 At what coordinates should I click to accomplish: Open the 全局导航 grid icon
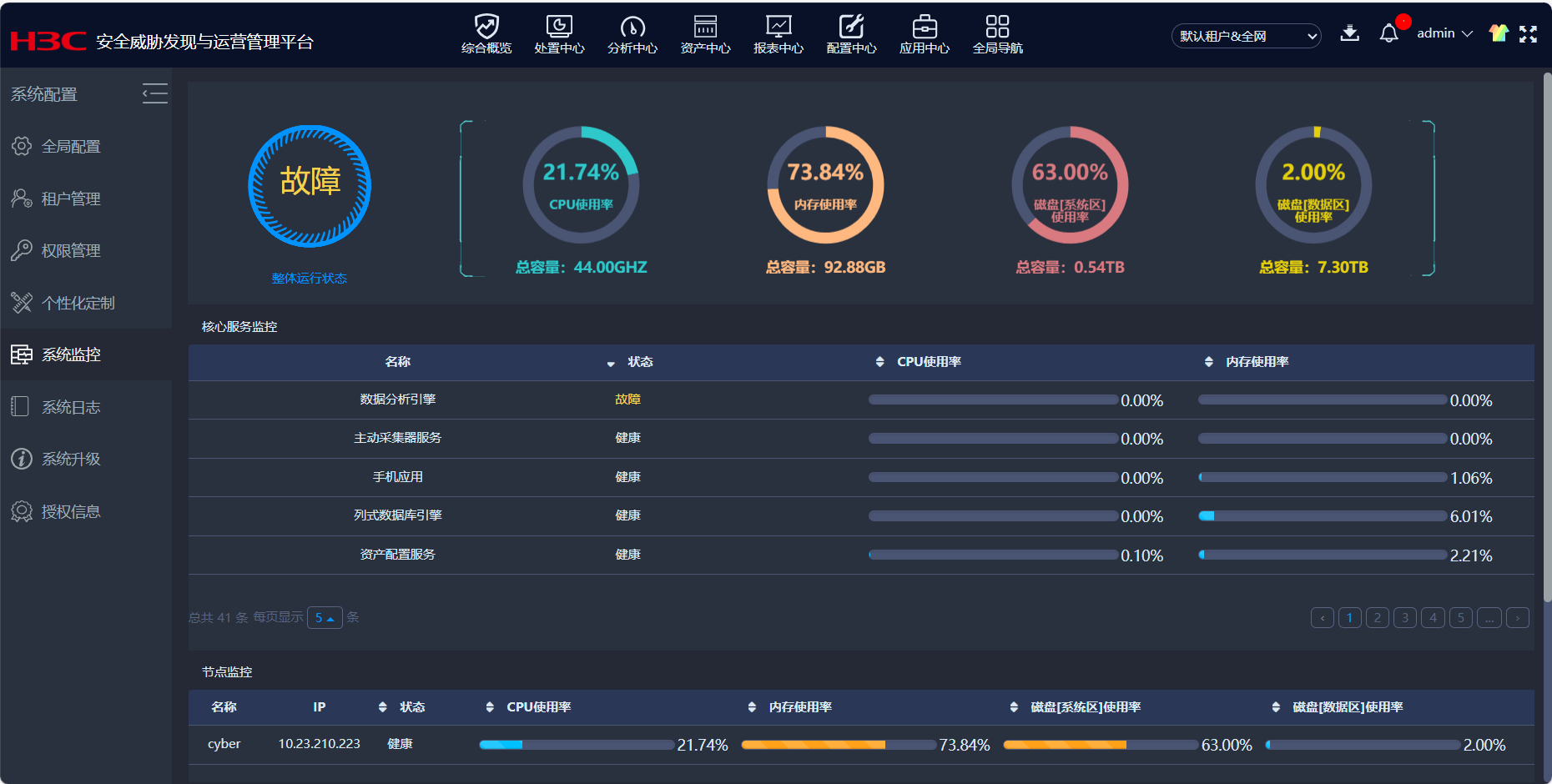[997, 26]
